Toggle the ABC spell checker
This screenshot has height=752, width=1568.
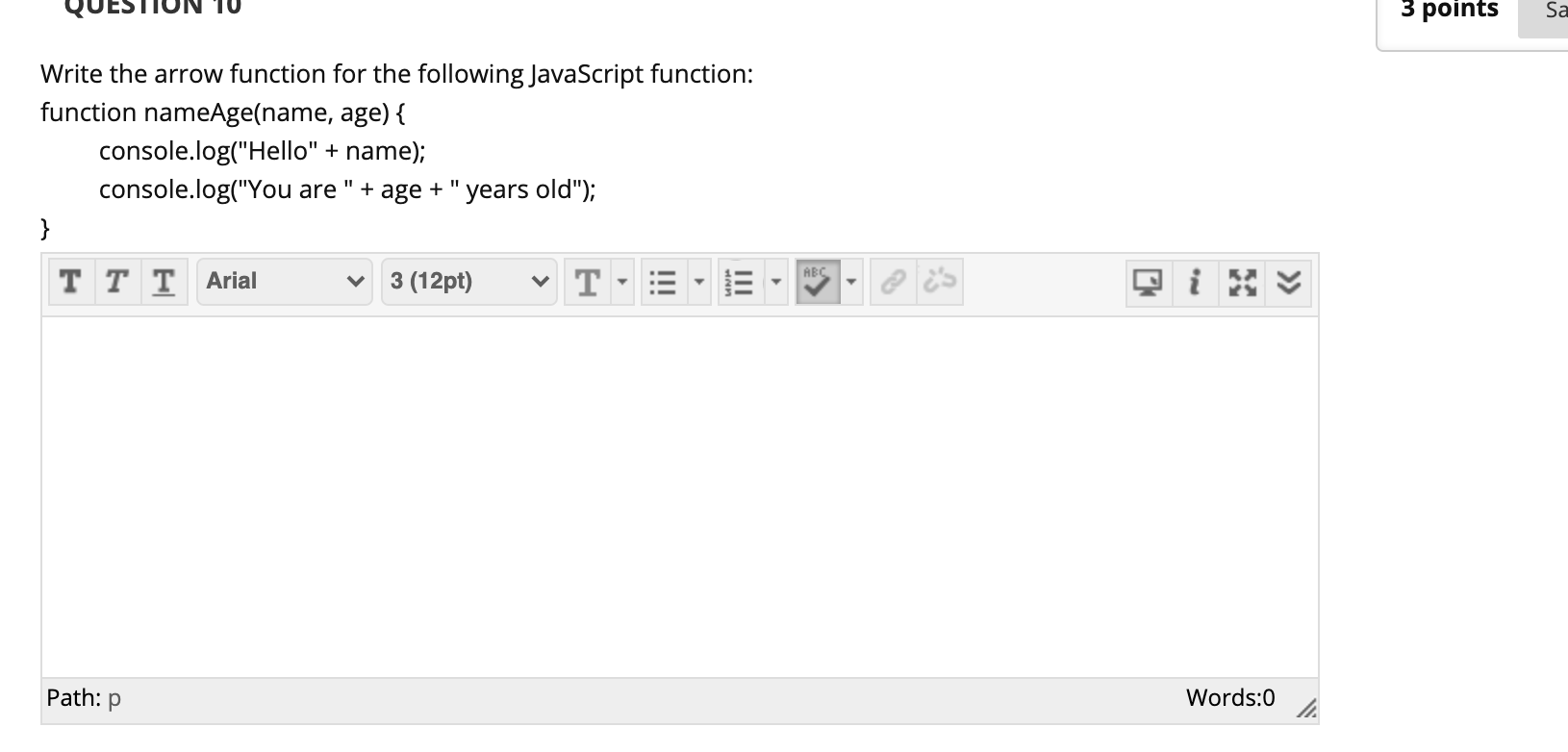click(818, 282)
